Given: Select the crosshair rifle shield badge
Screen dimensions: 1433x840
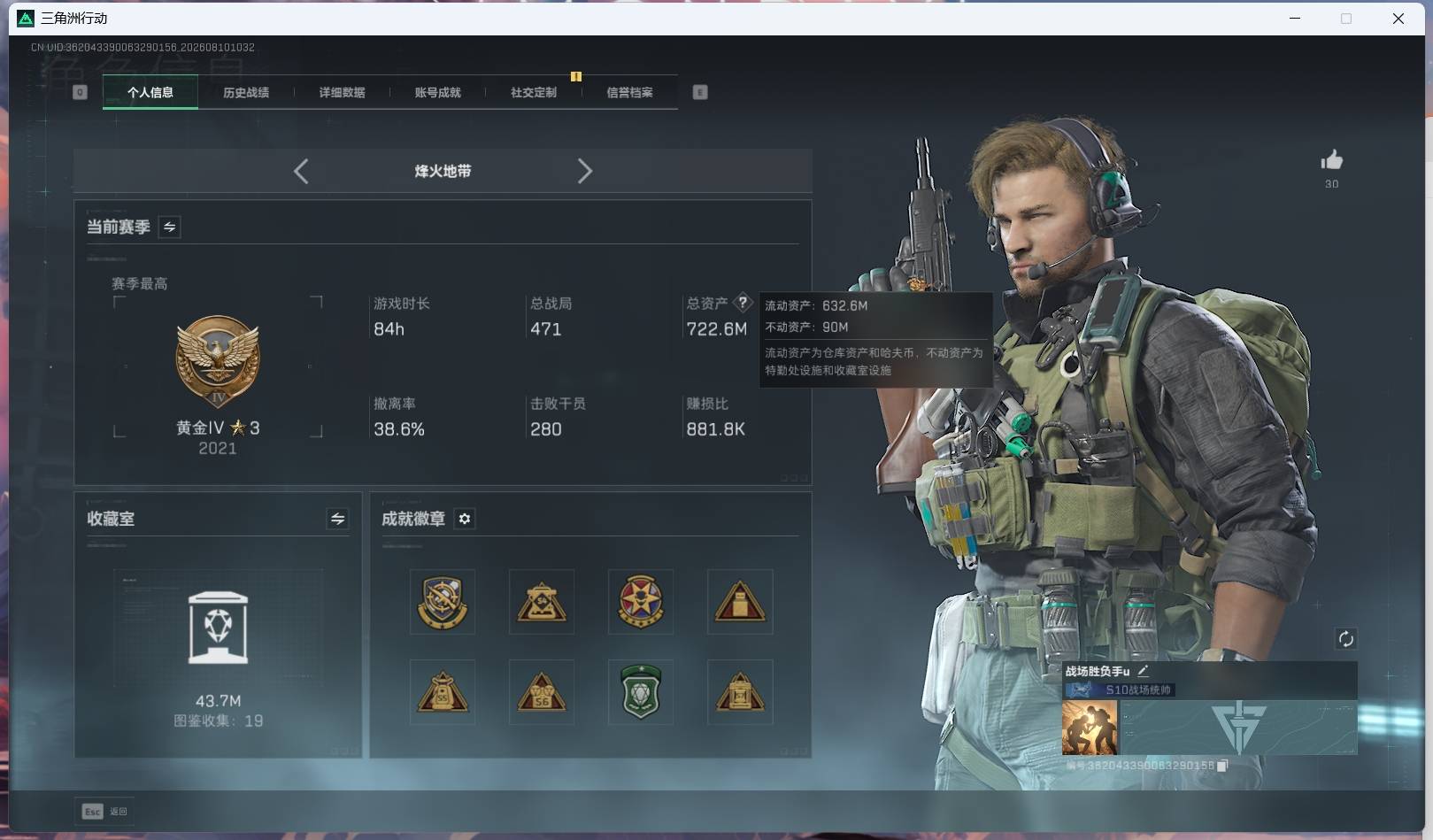Looking at the screenshot, I should click(x=443, y=602).
